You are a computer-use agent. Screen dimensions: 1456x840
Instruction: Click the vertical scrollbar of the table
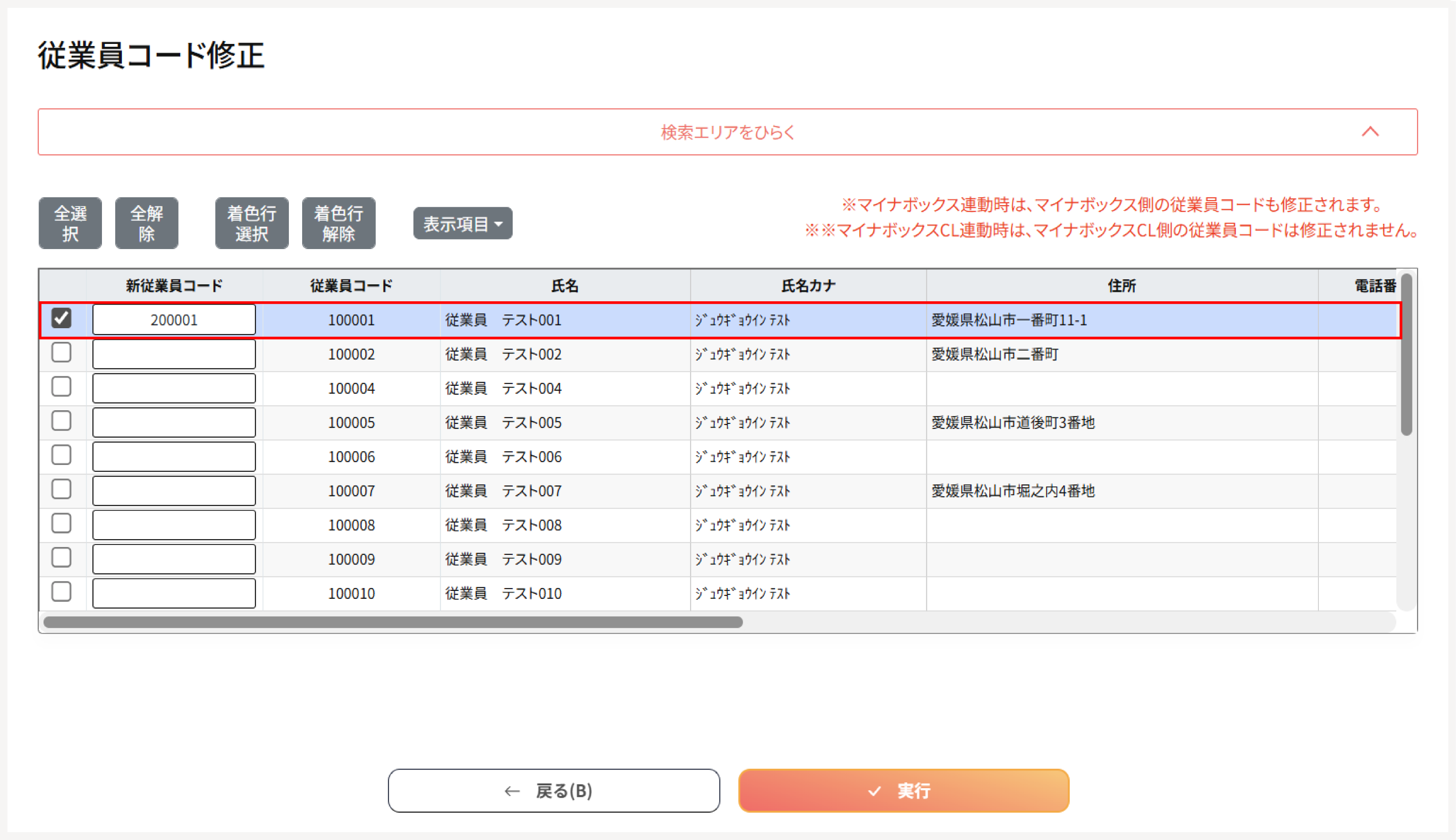(1406, 355)
